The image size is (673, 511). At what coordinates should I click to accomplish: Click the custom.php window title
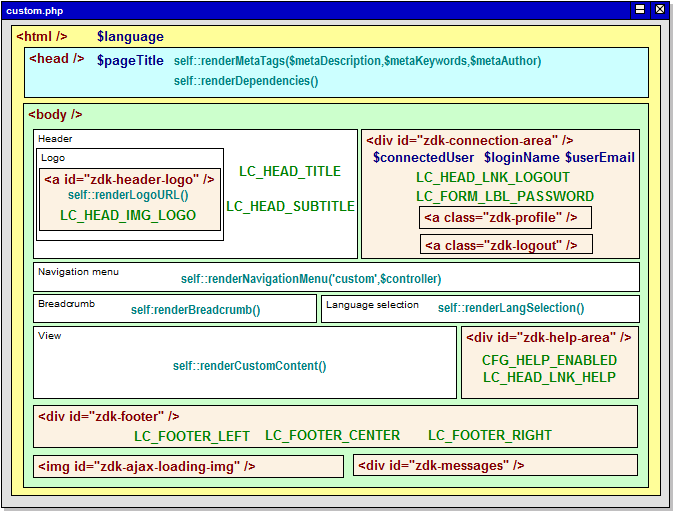[35, 11]
